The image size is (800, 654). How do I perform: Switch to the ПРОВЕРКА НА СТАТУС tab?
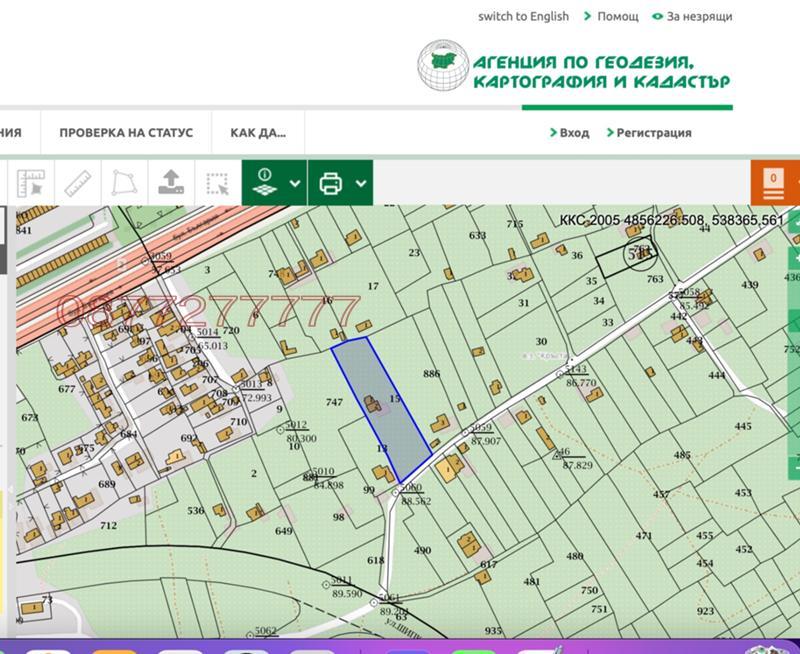click(127, 131)
